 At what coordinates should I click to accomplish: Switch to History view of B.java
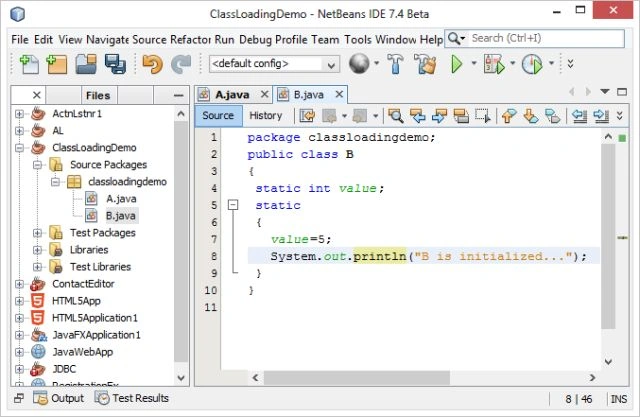point(266,115)
